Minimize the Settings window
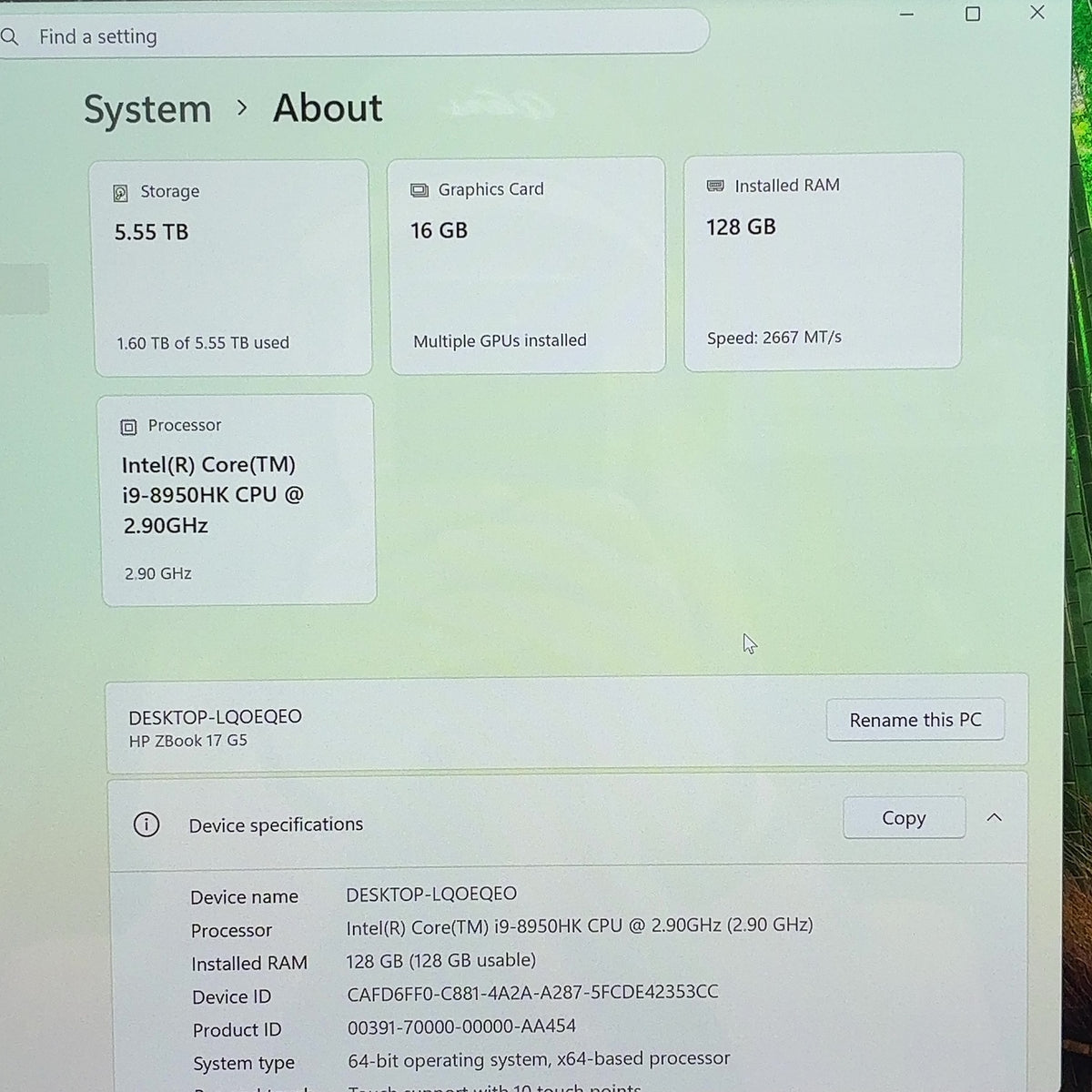This screenshot has height=1092, width=1092. 906,15
